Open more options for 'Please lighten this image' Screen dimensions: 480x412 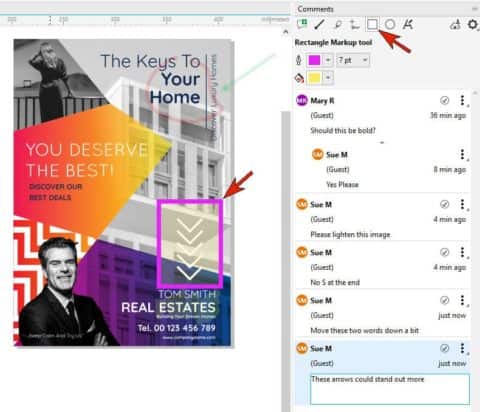pyautogui.click(x=462, y=204)
